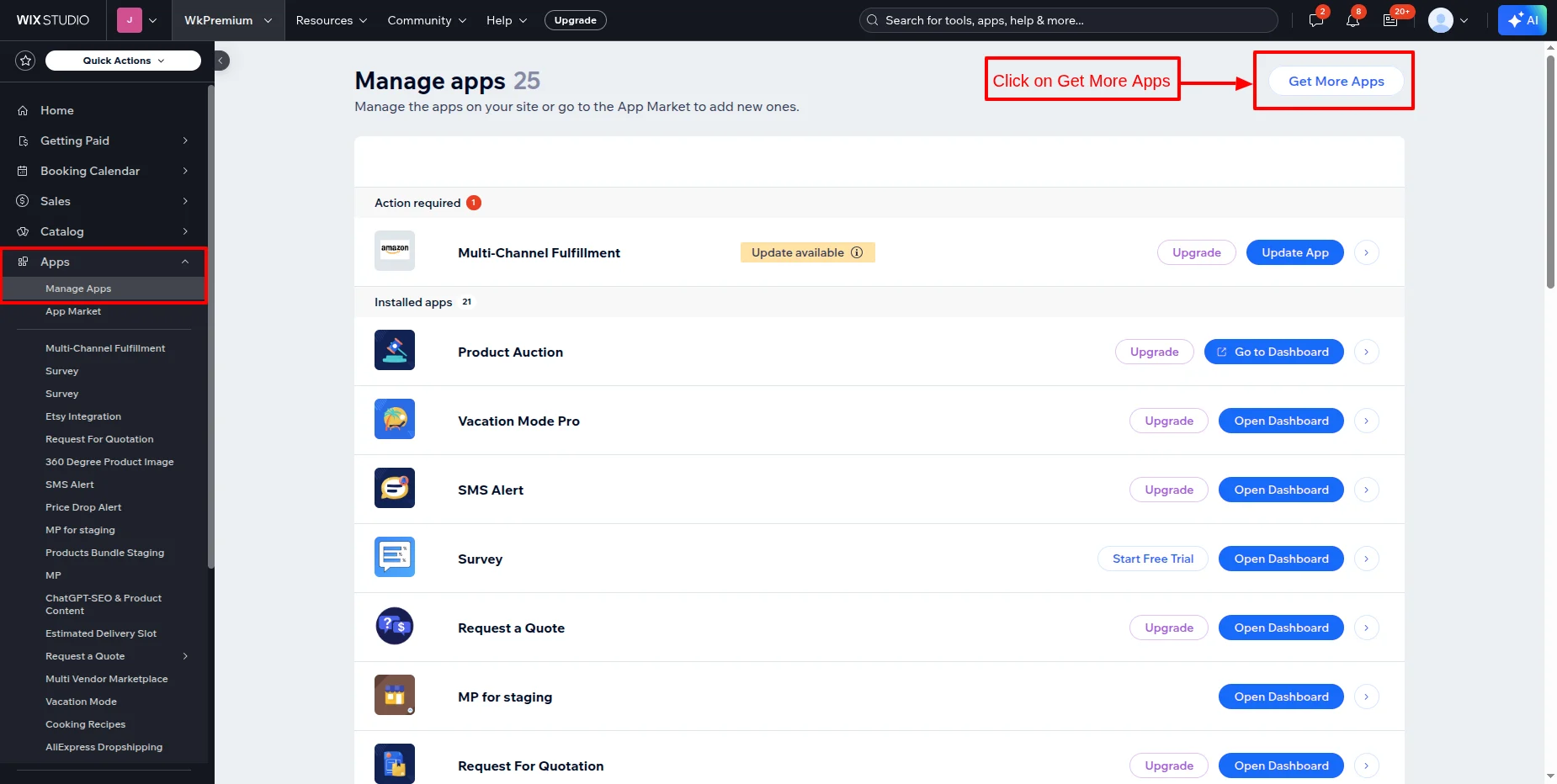Open the chat messages icon in top bar
The width and height of the screenshot is (1557, 784).
click(x=1315, y=19)
